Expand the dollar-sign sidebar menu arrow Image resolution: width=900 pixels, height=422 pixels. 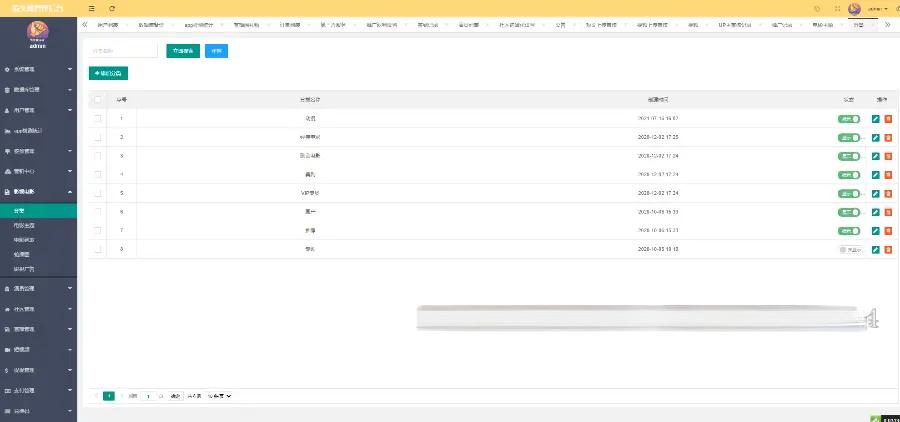(x=70, y=370)
